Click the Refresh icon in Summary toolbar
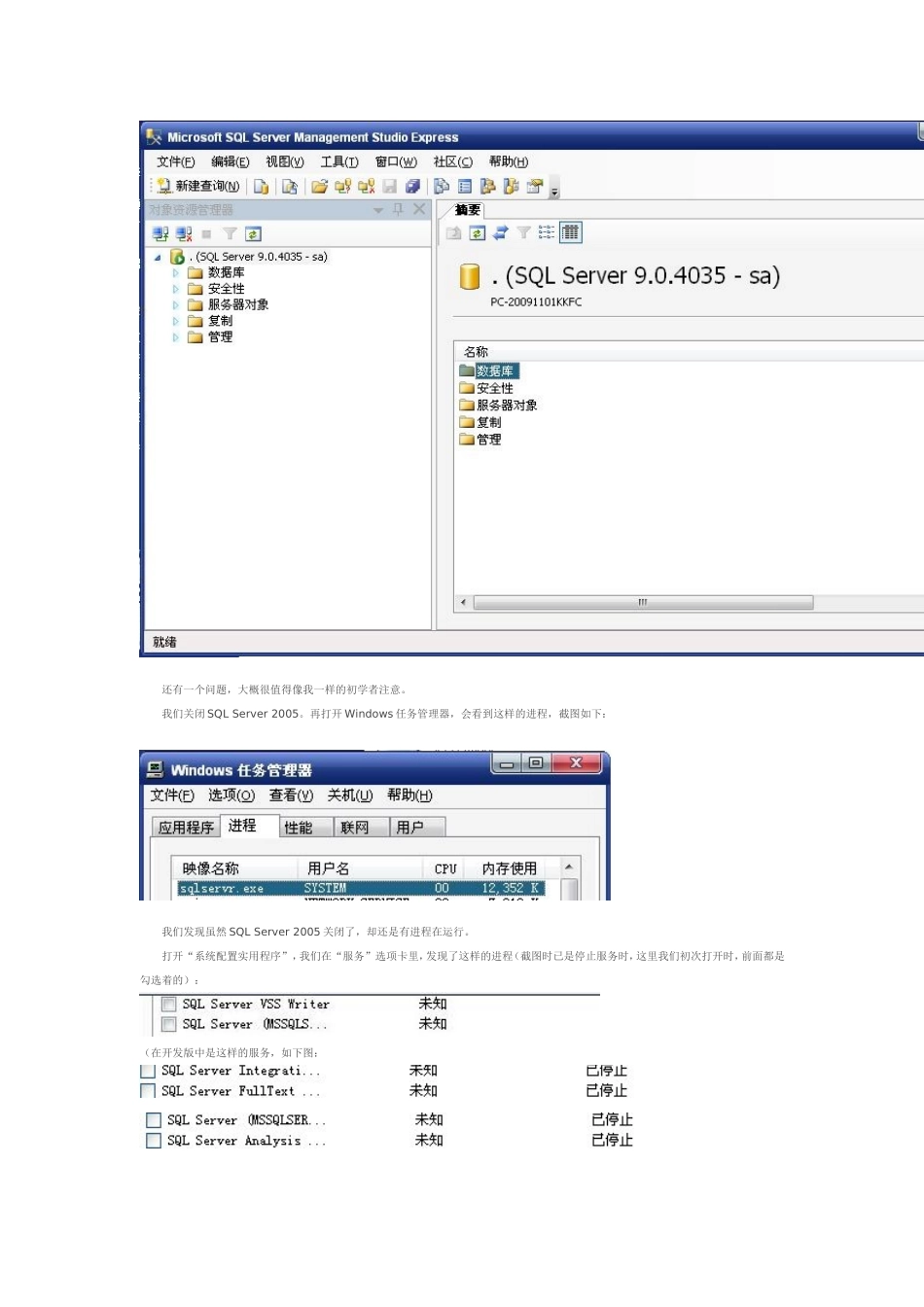 point(477,232)
